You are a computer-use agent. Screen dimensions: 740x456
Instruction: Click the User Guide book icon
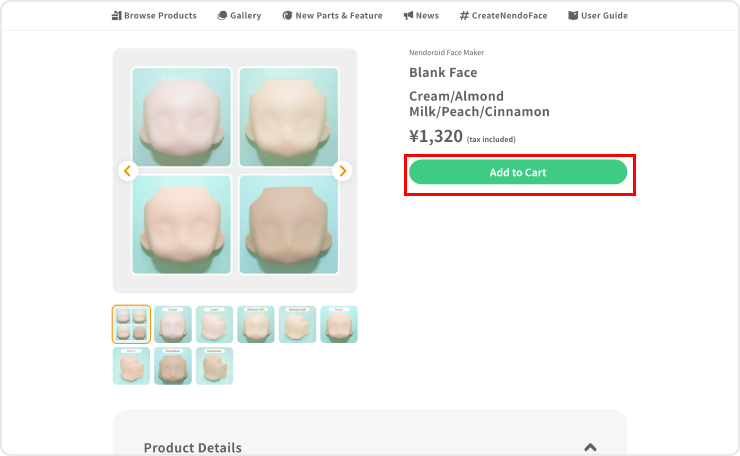pos(573,16)
